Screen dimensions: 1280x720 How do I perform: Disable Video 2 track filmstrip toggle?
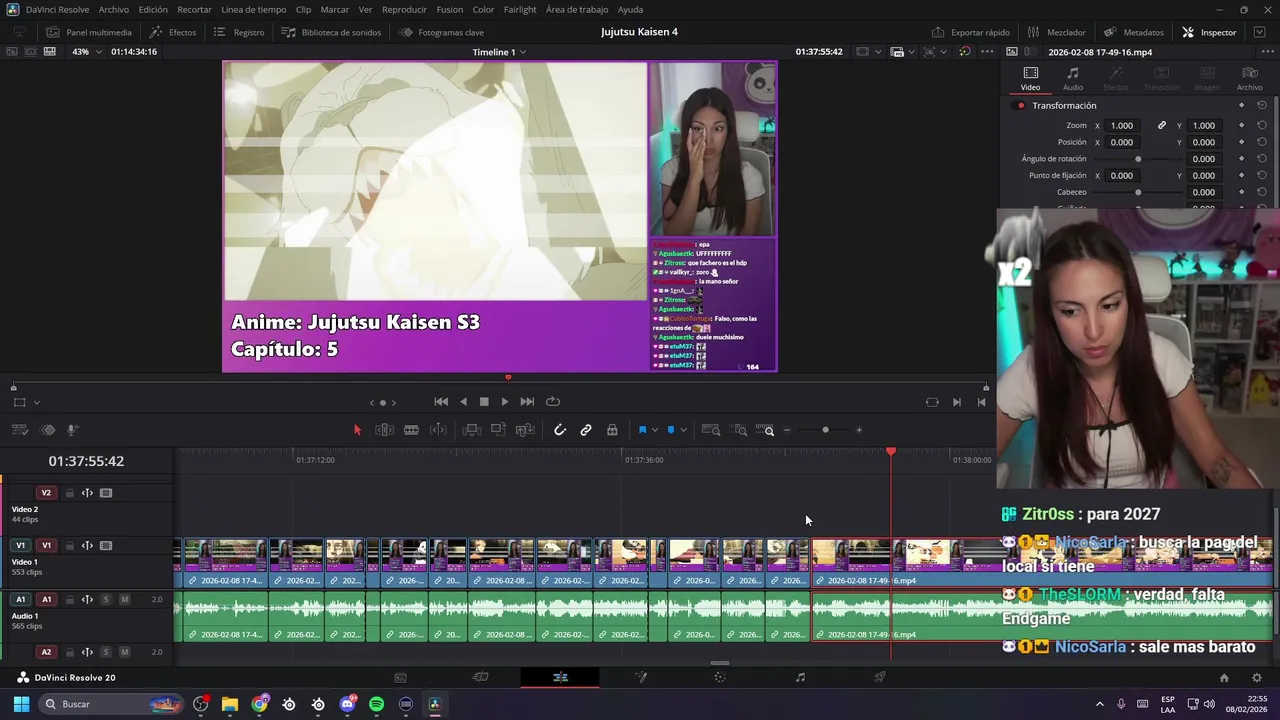click(106, 493)
